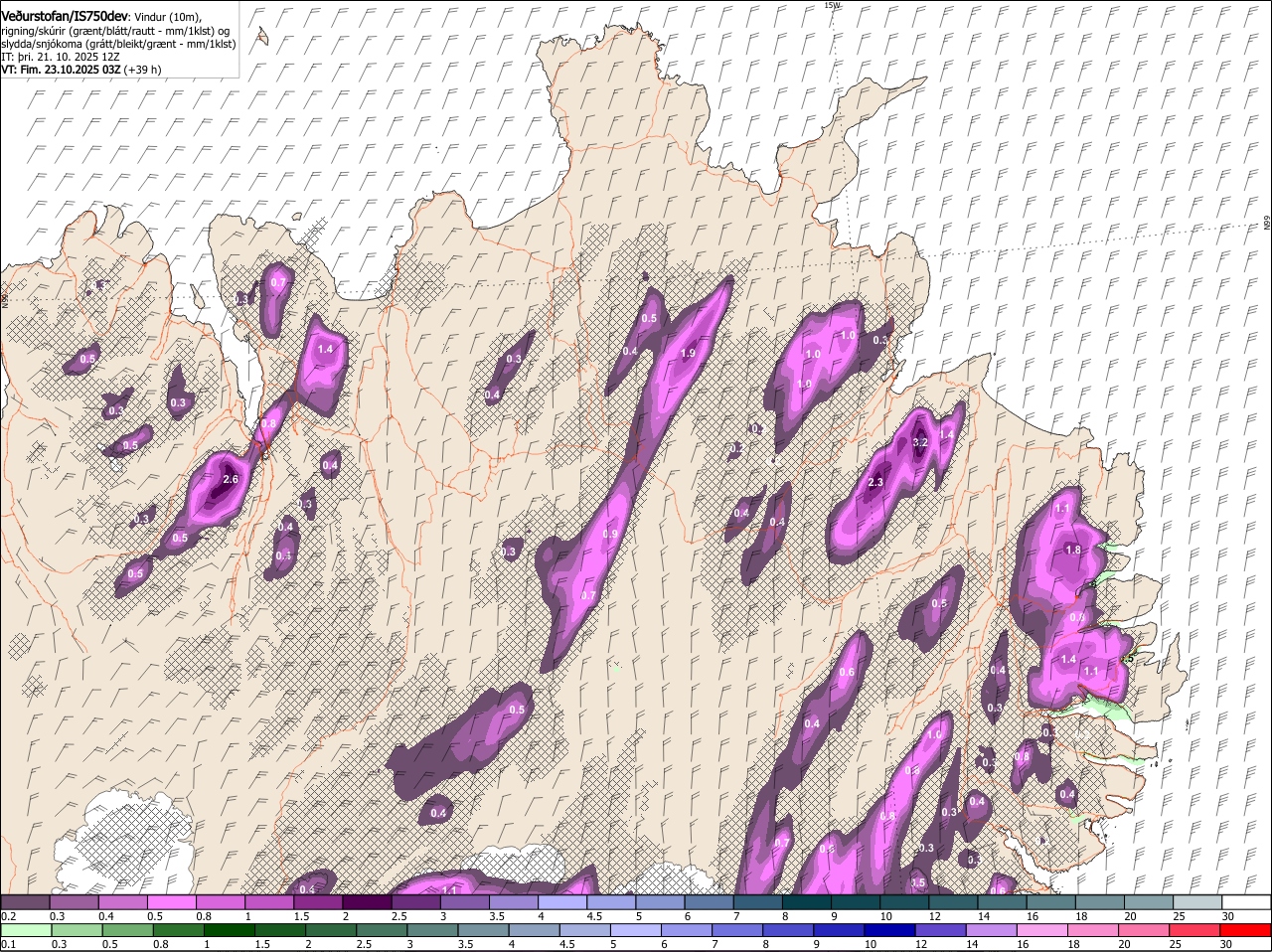
Task: Click the pale green lower legend swatch labeled 0.1
Action: pyautogui.click(x=26, y=930)
